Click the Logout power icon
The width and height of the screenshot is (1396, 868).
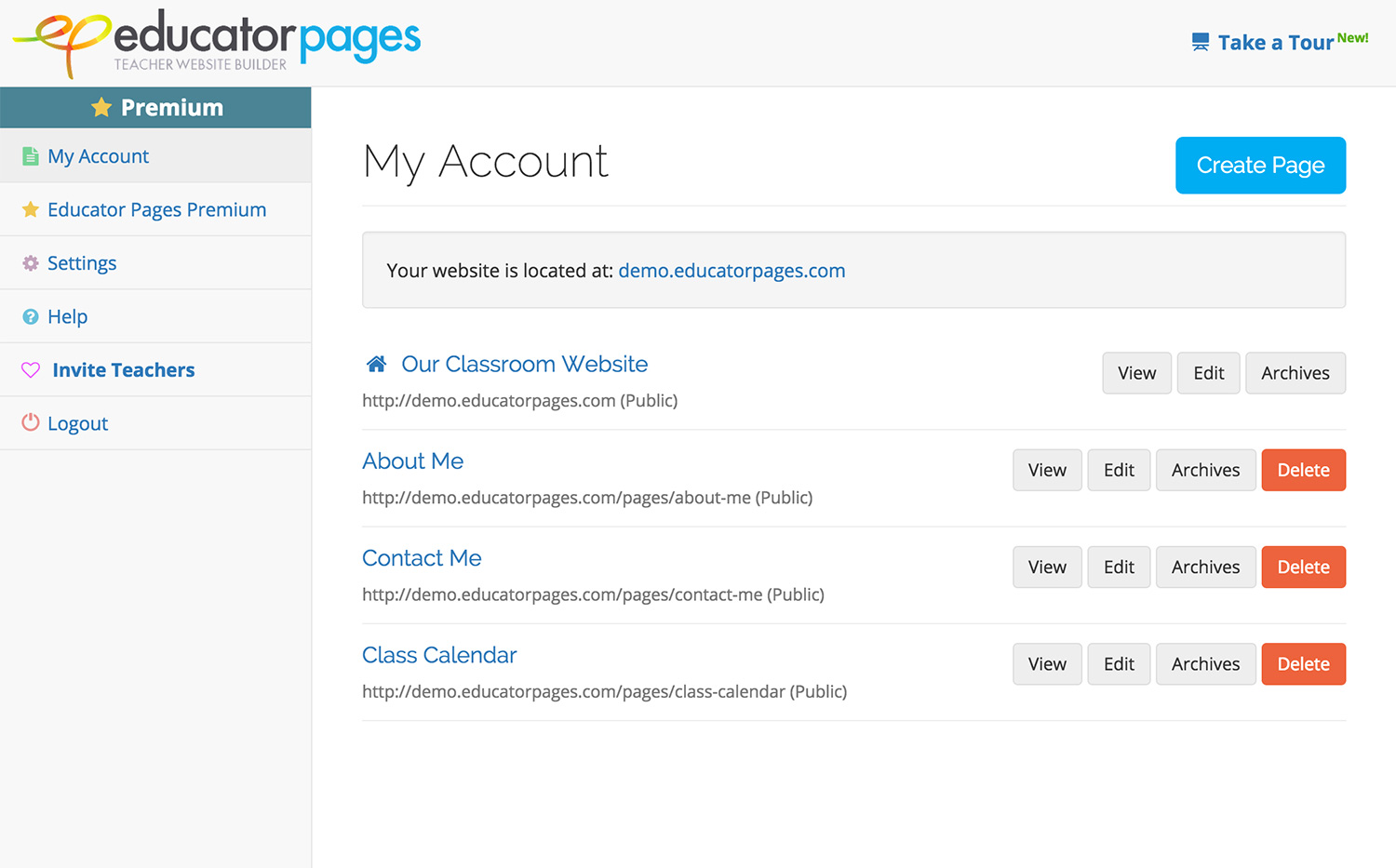31,422
